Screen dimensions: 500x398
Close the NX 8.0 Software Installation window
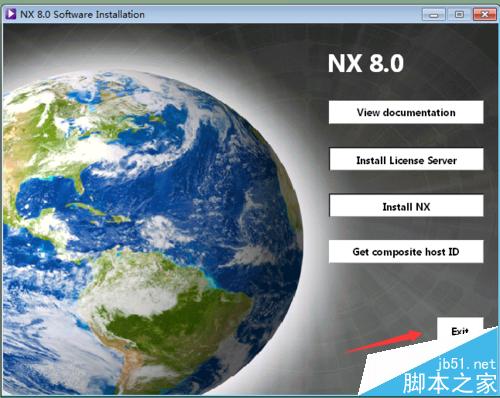485,14
